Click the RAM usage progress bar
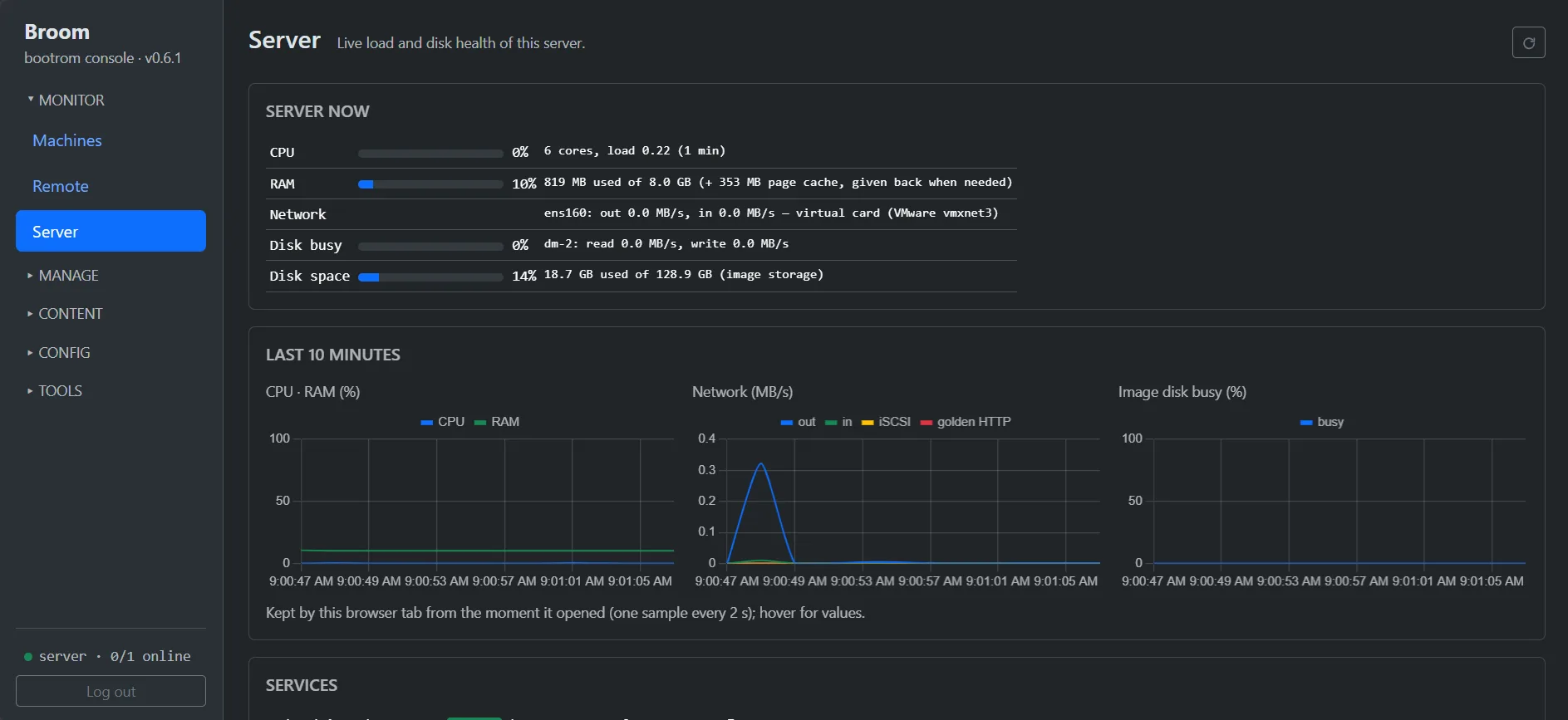1568x720 pixels. [430, 184]
